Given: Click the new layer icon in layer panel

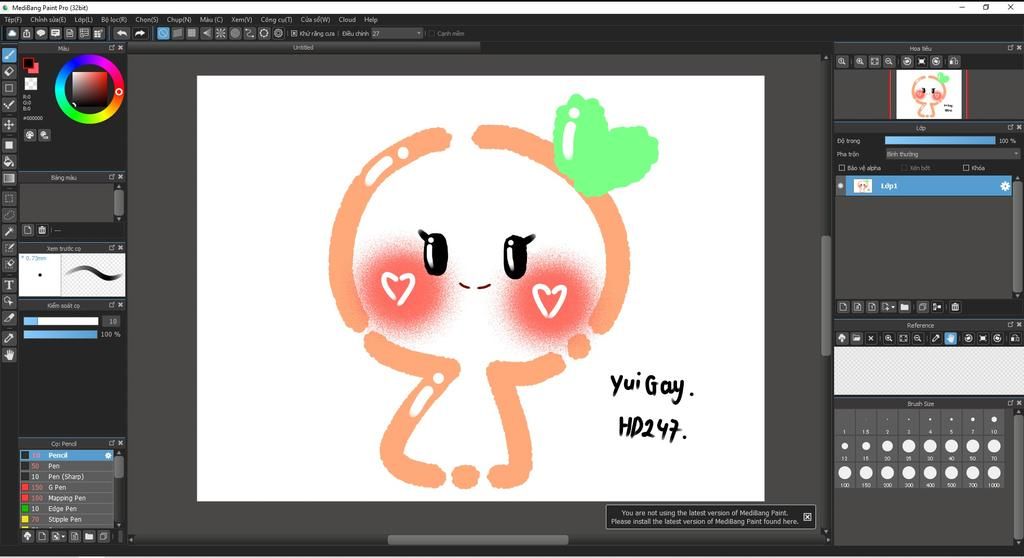Looking at the screenshot, I should point(843,307).
